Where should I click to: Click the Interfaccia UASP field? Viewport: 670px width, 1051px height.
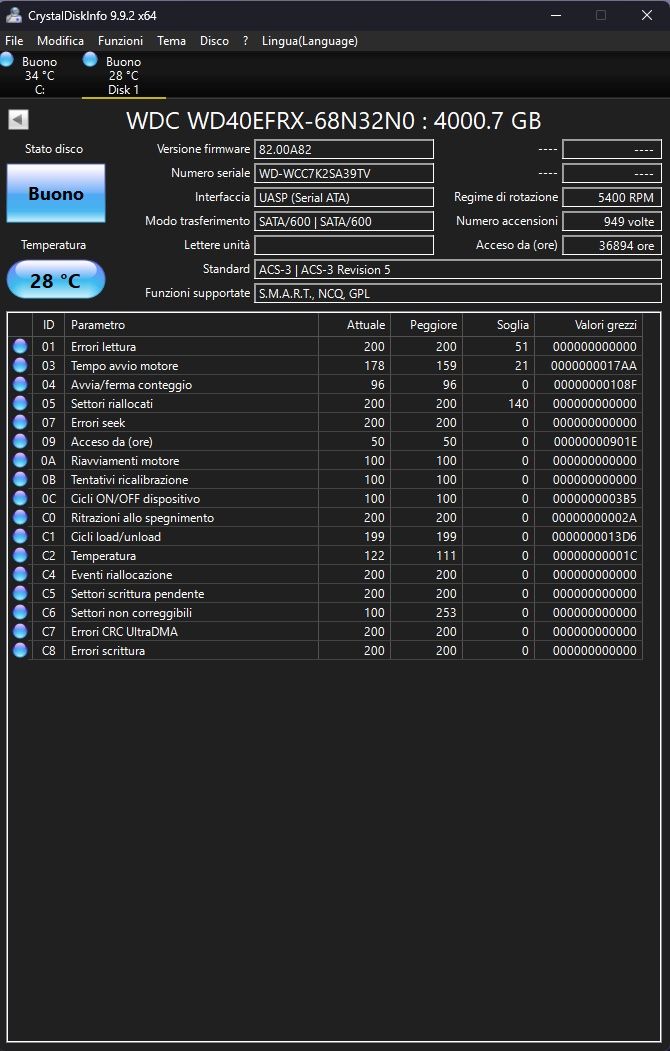344,198
